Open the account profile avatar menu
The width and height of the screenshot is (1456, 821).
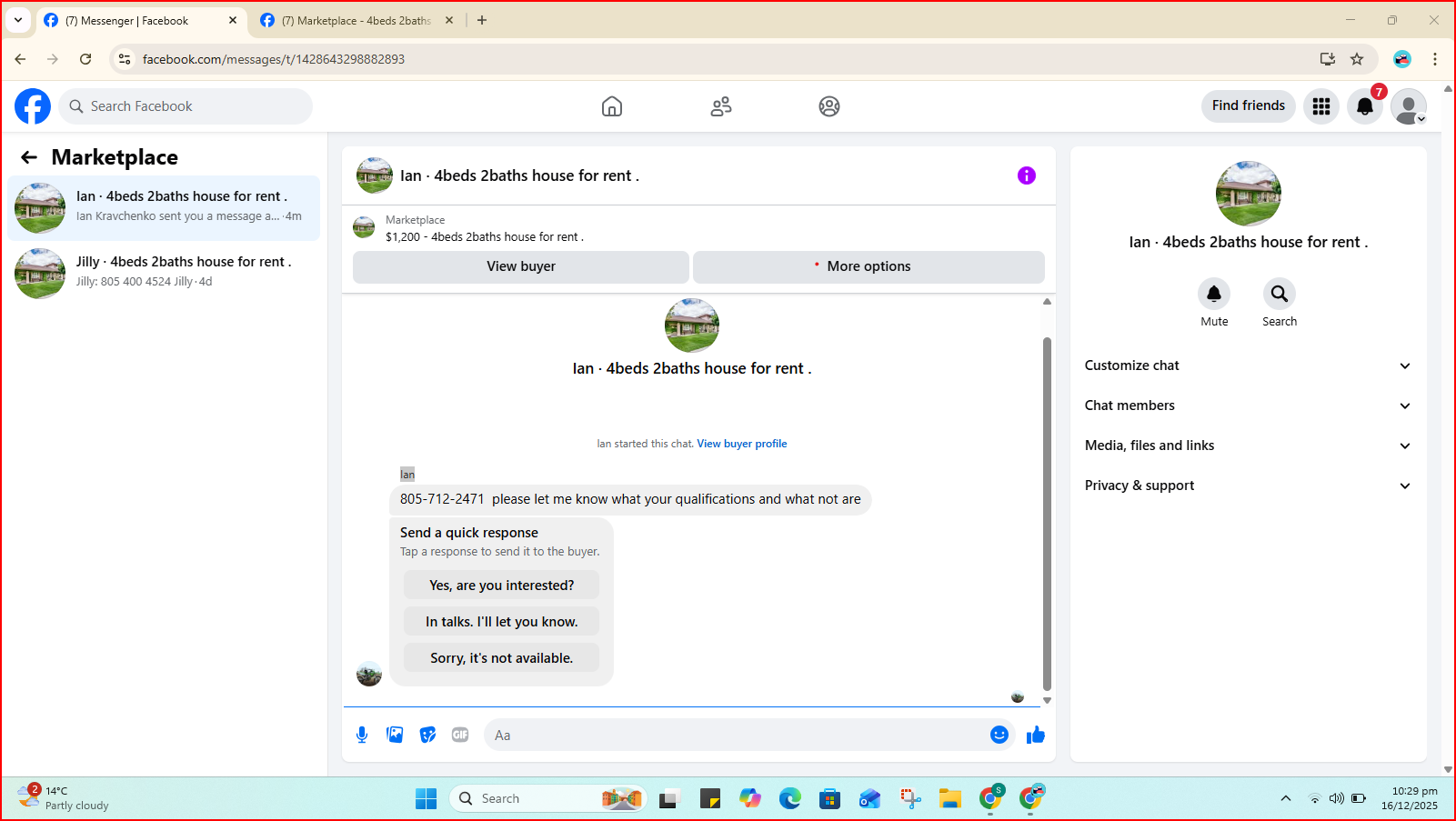point(1409,106)
